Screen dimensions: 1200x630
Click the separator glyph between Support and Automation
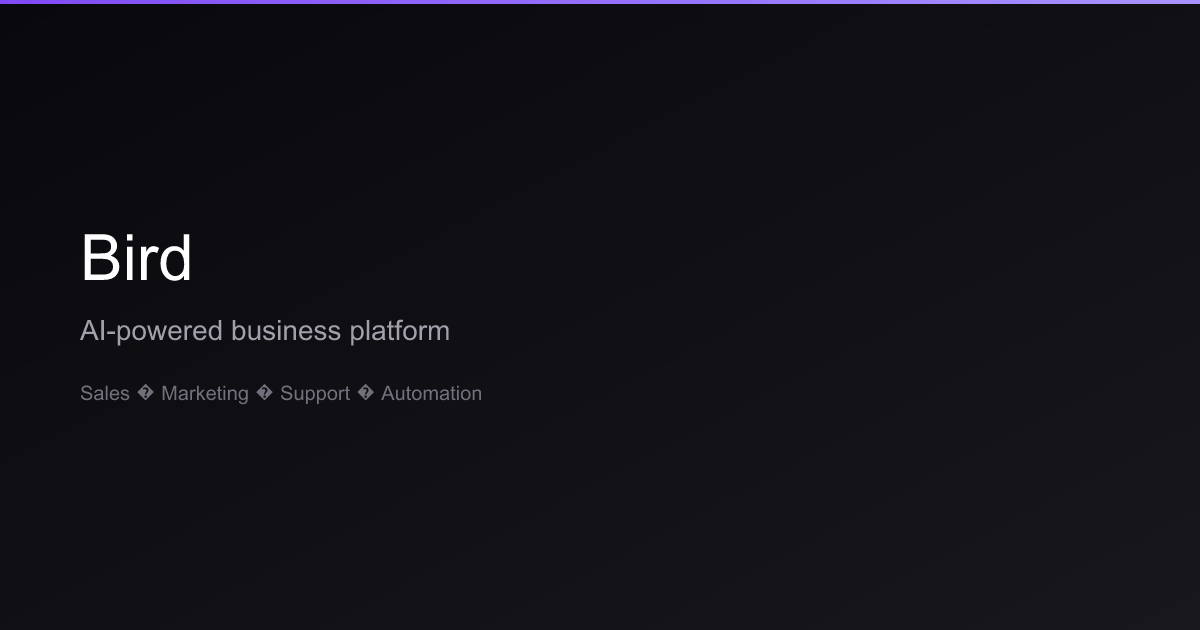click(366, 393)
